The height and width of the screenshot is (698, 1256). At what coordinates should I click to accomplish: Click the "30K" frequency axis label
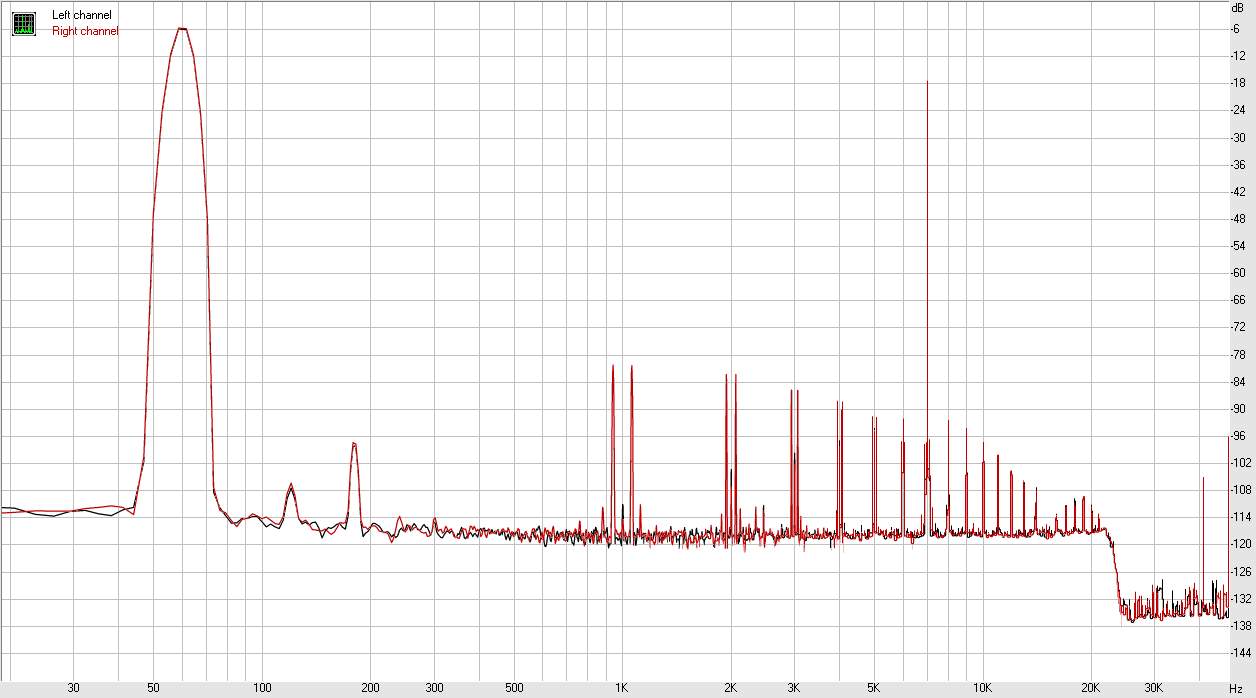tap(1154, 688)
